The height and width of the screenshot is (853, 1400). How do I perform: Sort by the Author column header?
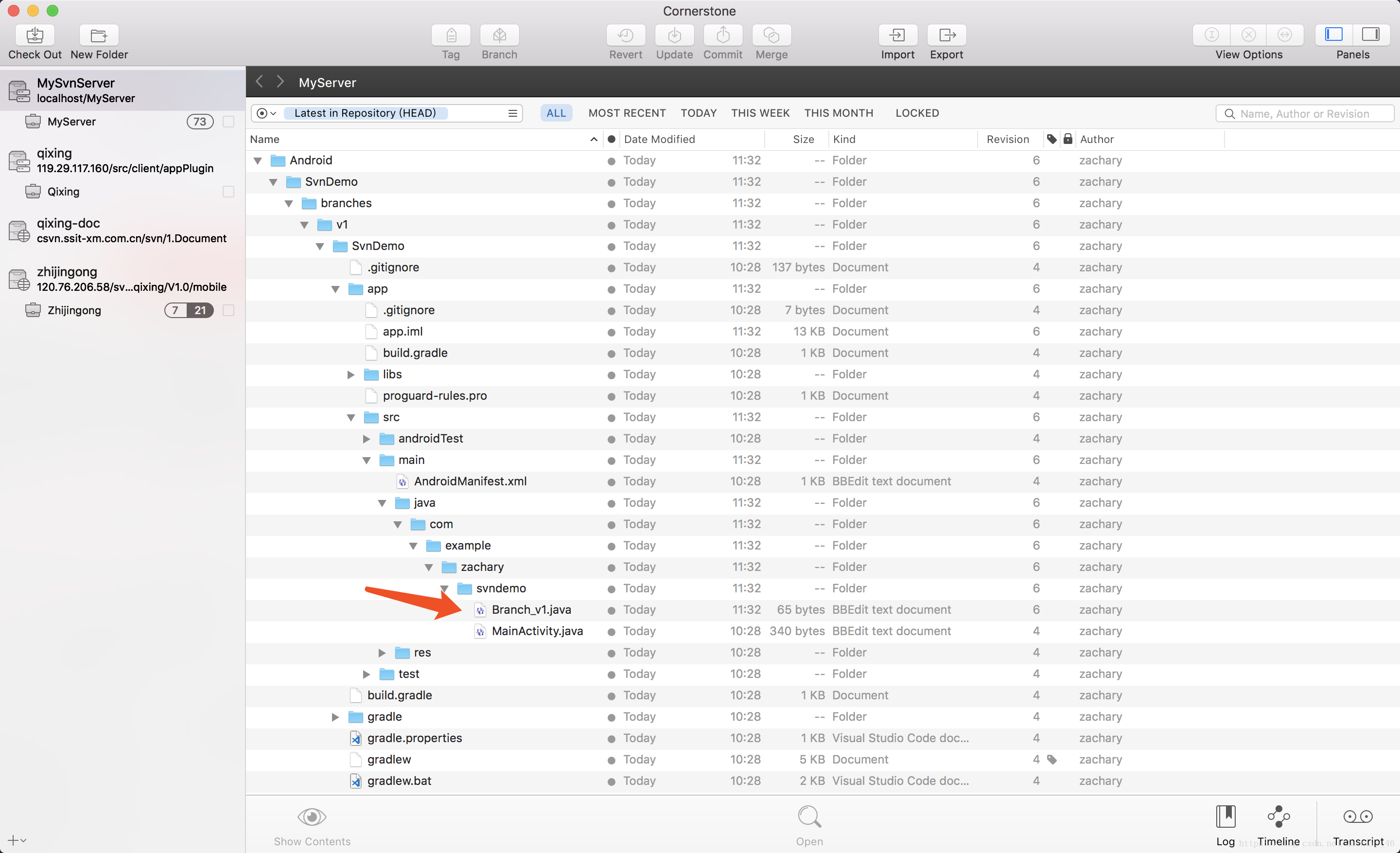[1150, 139]
